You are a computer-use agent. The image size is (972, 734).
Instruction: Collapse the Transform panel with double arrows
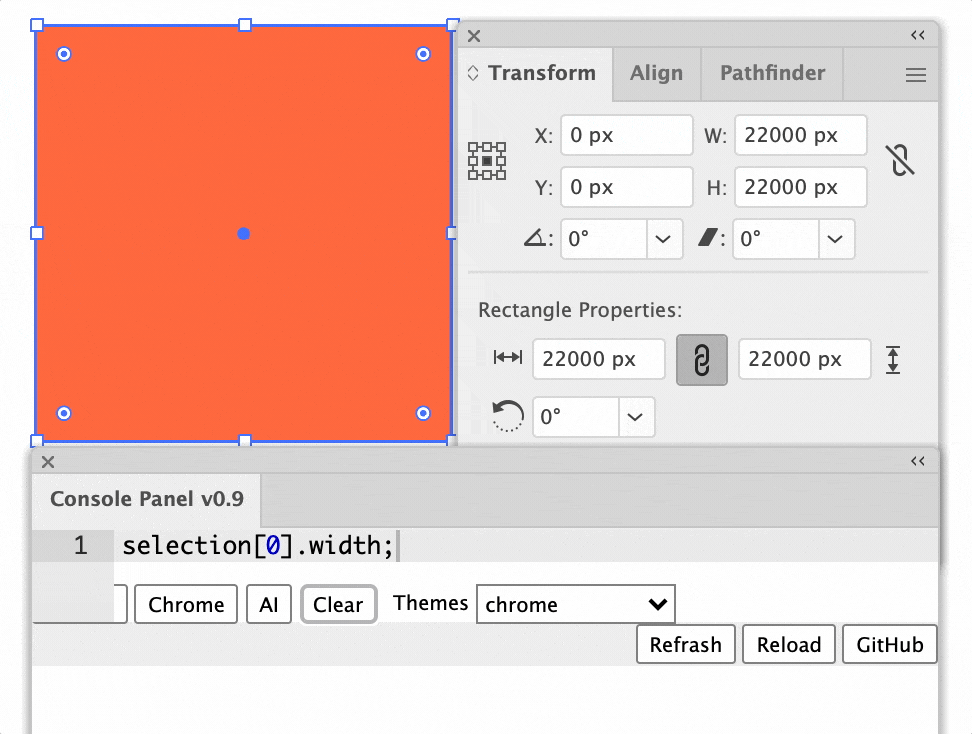917,35
